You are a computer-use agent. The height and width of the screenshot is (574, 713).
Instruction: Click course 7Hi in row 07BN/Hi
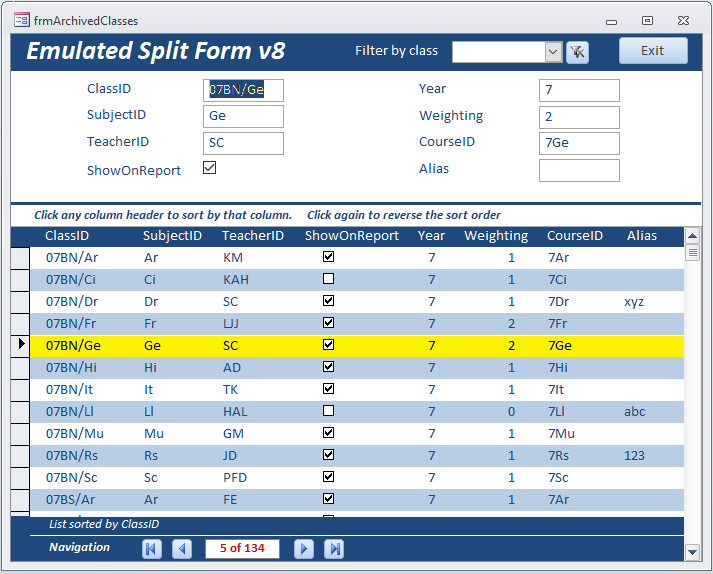click(x=558, y=368)
